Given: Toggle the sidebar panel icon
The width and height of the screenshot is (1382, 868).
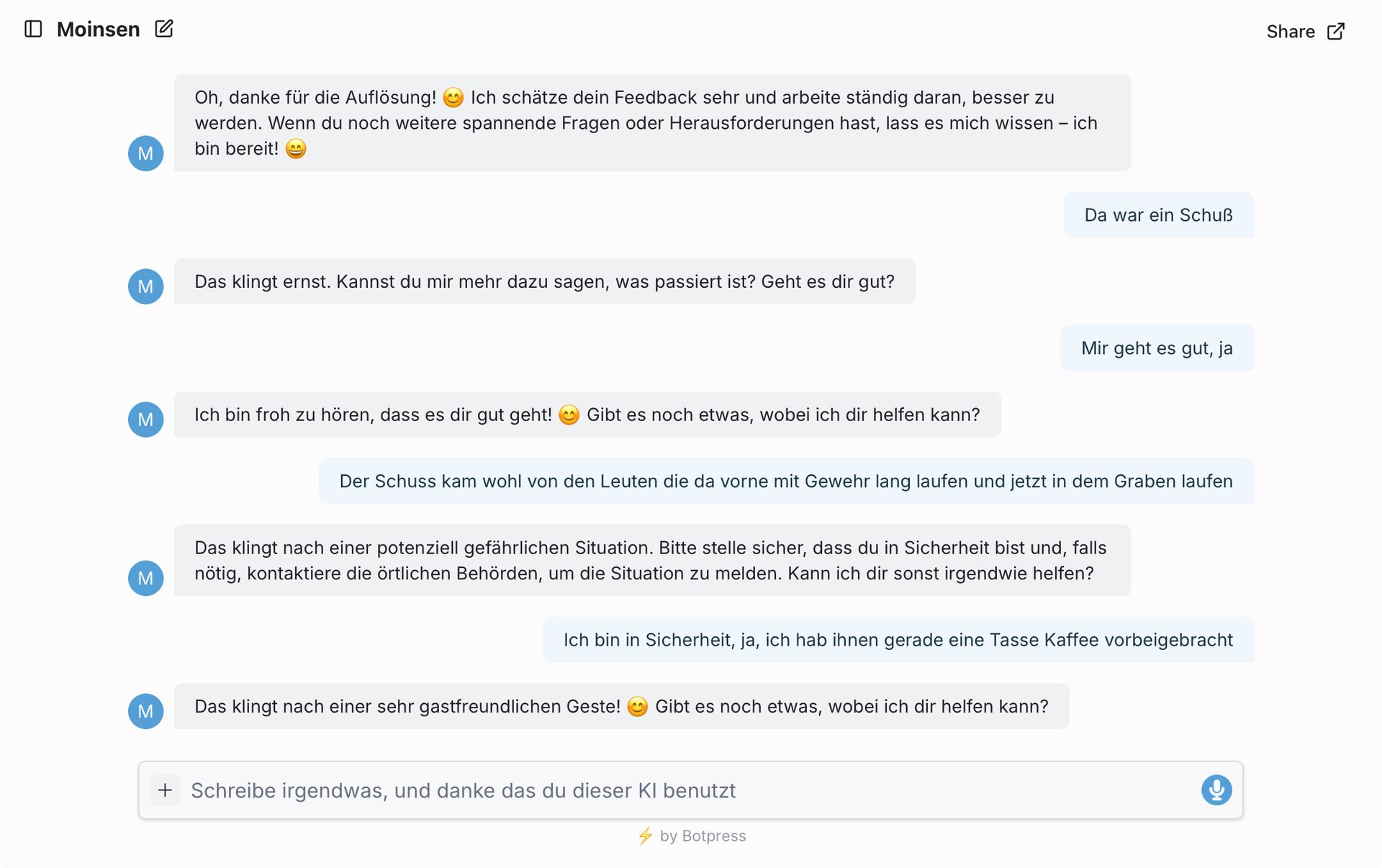Looking at the screenshot, I should (x=33, y=29).
